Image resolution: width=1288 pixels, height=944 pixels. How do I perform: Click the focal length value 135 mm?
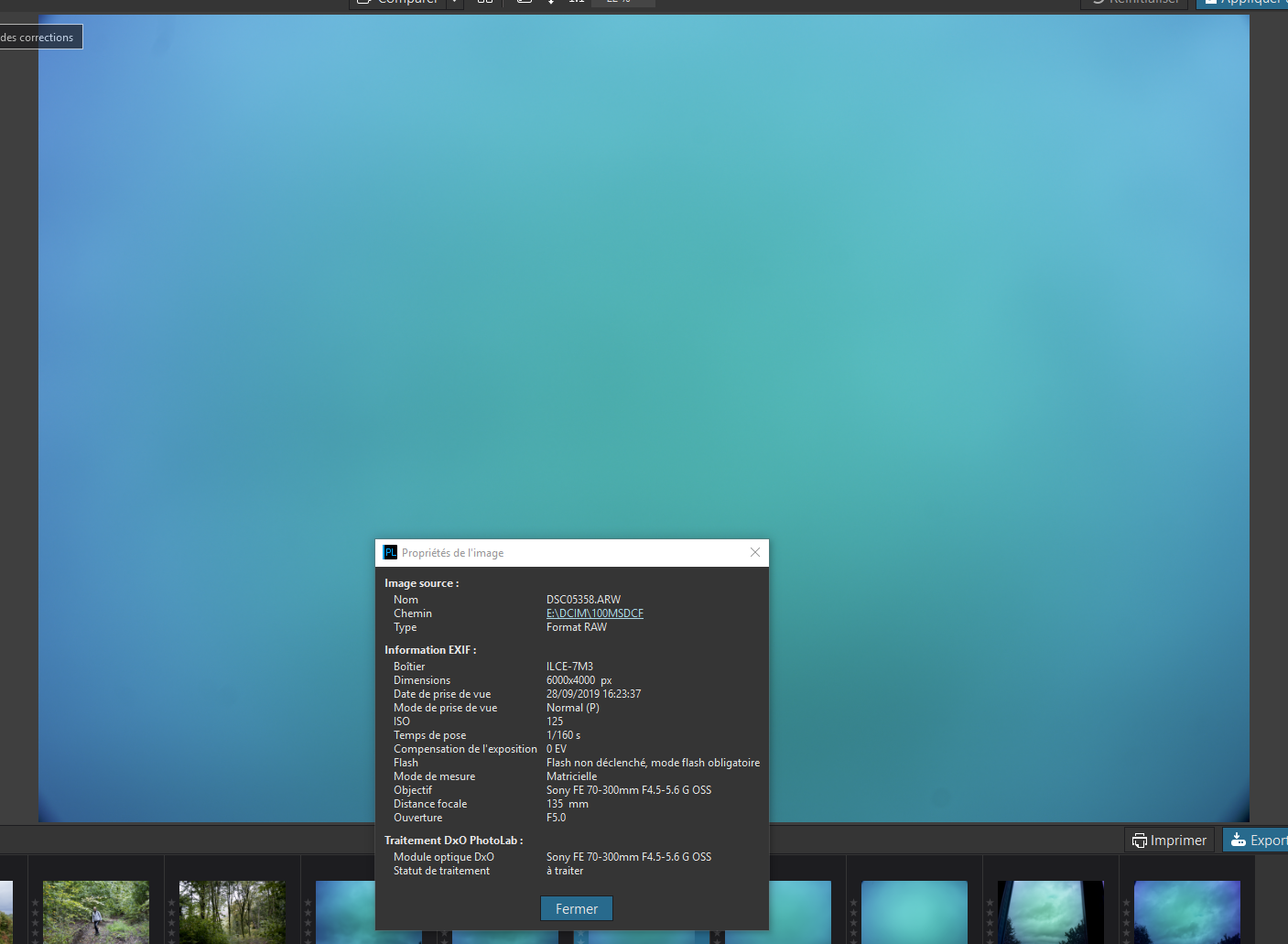coord(568,804)
